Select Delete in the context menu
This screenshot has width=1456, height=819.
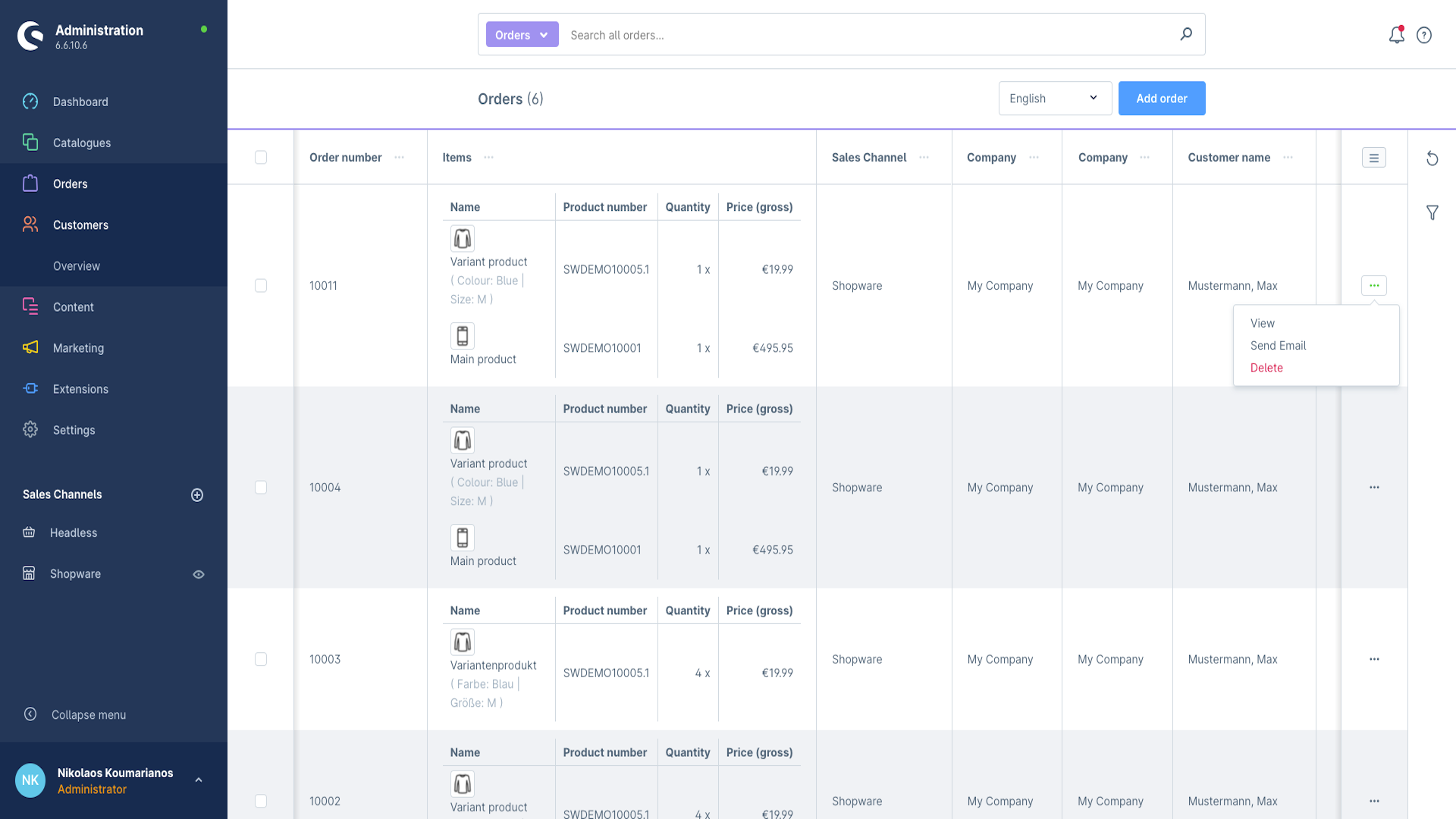[1266, 368]
